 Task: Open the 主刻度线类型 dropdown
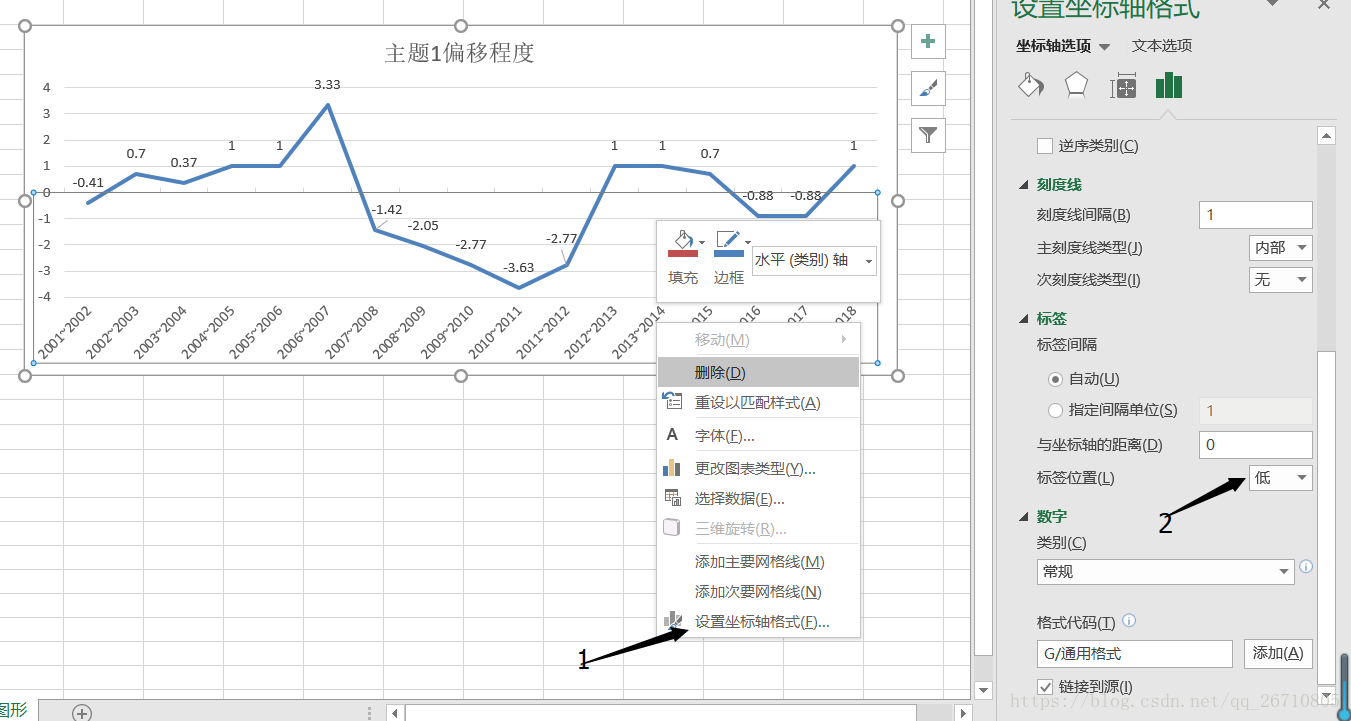(1280, 248)
